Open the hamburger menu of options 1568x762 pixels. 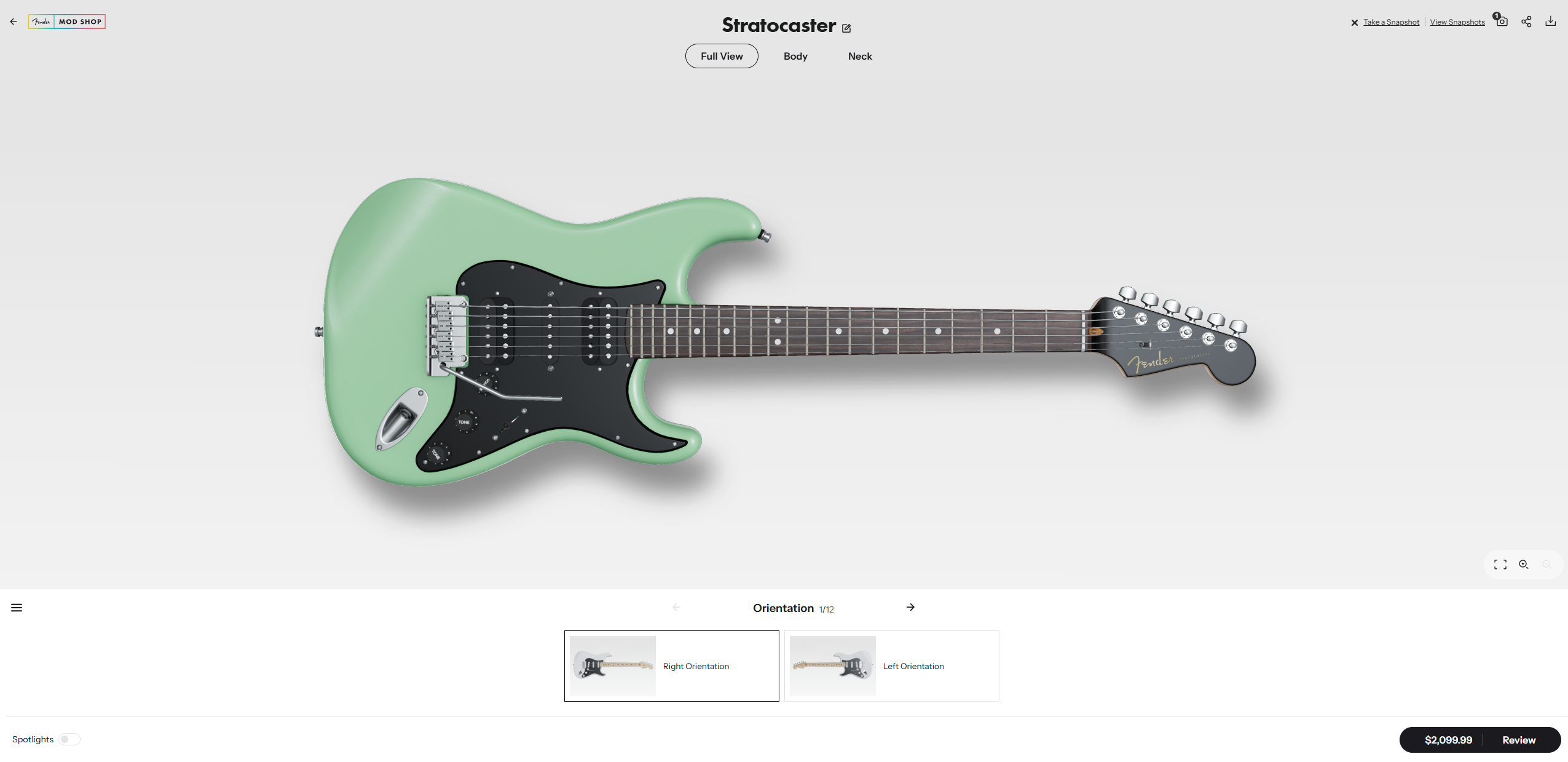point(17,608)
